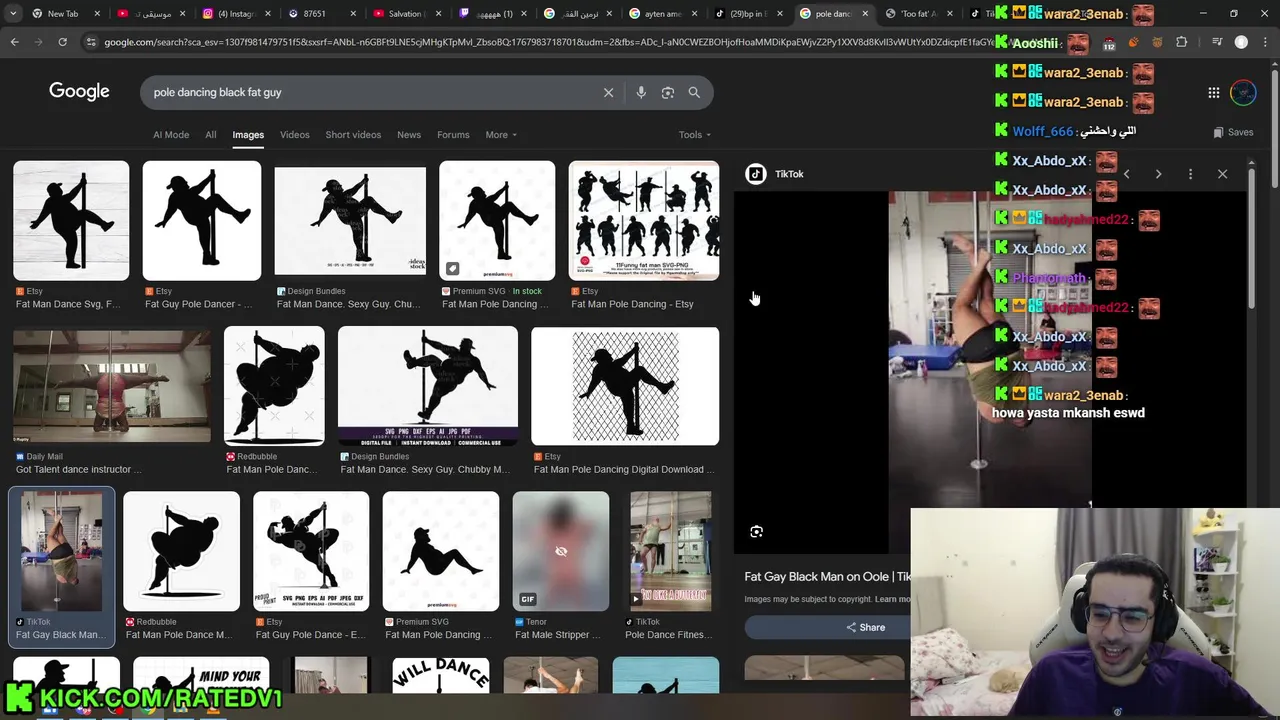
Task: Open search by image camera icon
Action: pyautogui.click(x=667, y=92)
